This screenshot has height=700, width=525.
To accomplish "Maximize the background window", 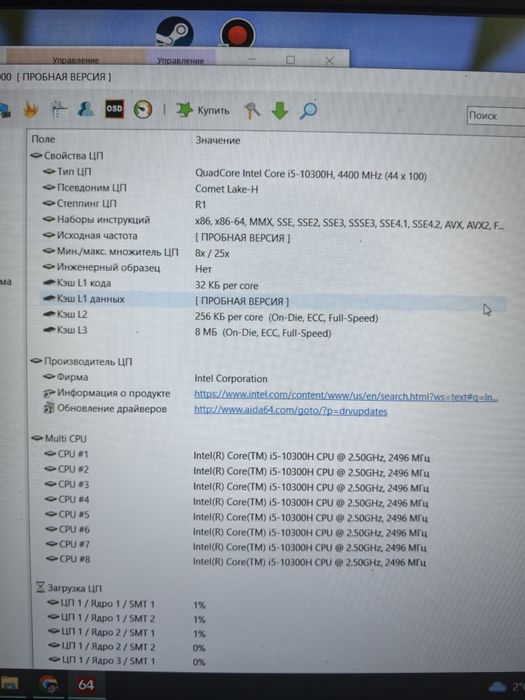I will coord(291,60).
